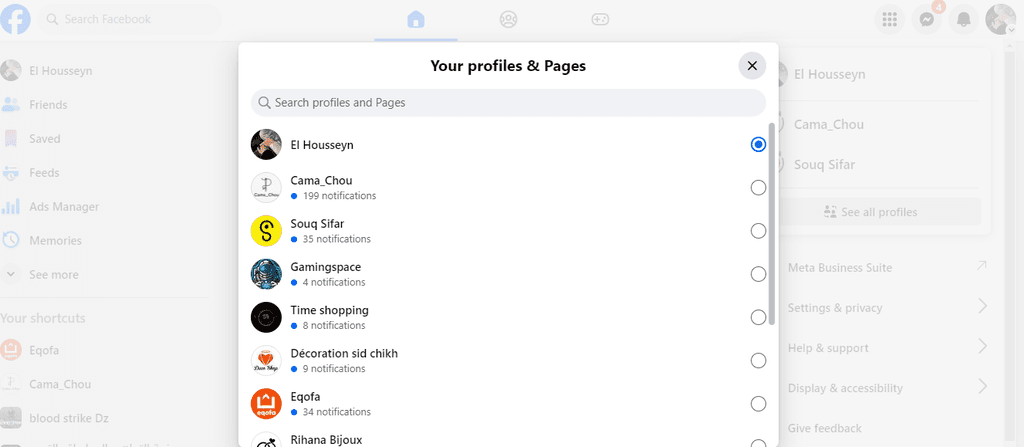Image resolution: width=1024 pixels, height=447 pixels.
Task: Open Meta Business Suite external arrow
Action: pyautogui.click(x=981, y=266)
